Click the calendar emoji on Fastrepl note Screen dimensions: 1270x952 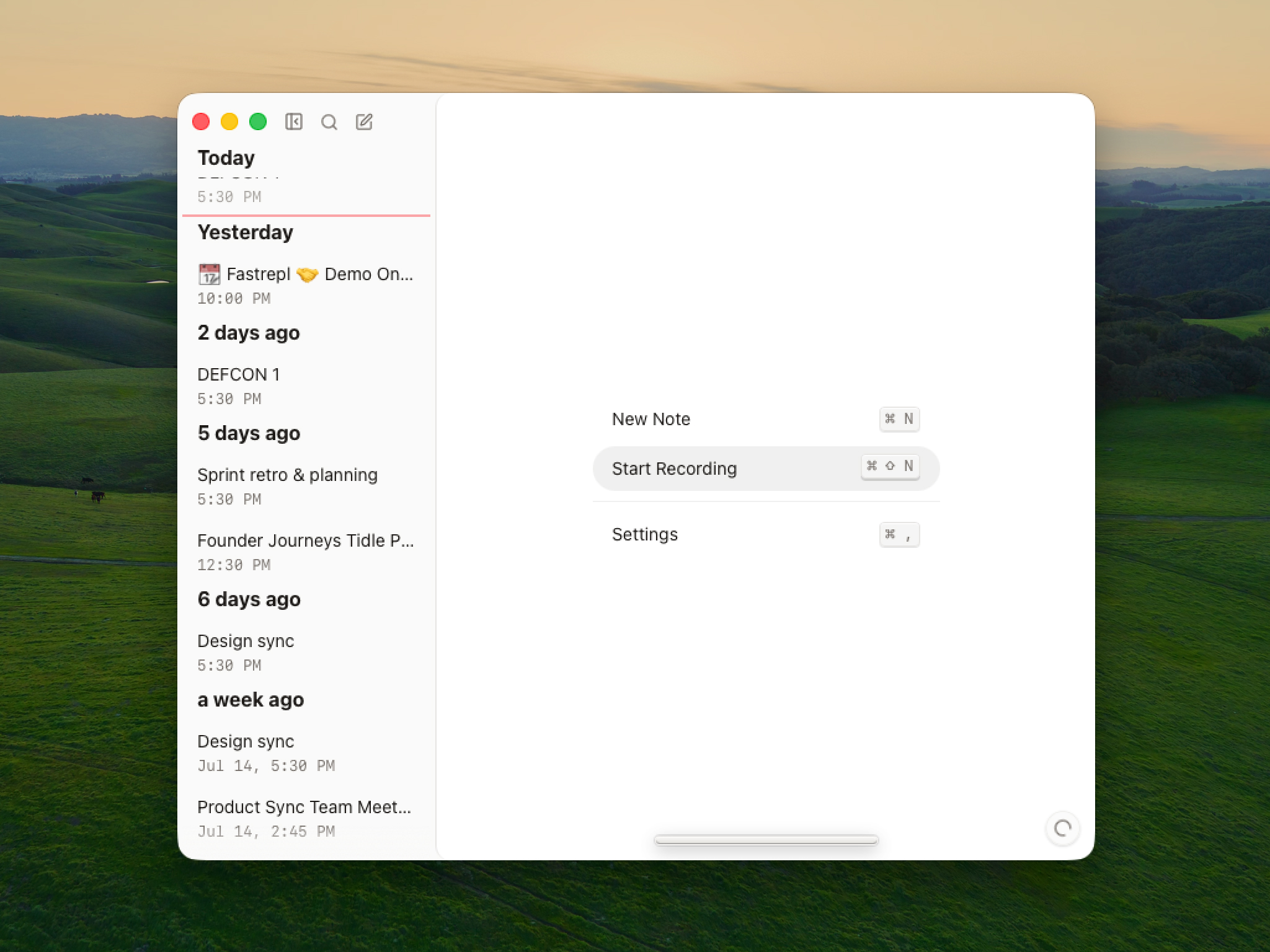[209, 274]
